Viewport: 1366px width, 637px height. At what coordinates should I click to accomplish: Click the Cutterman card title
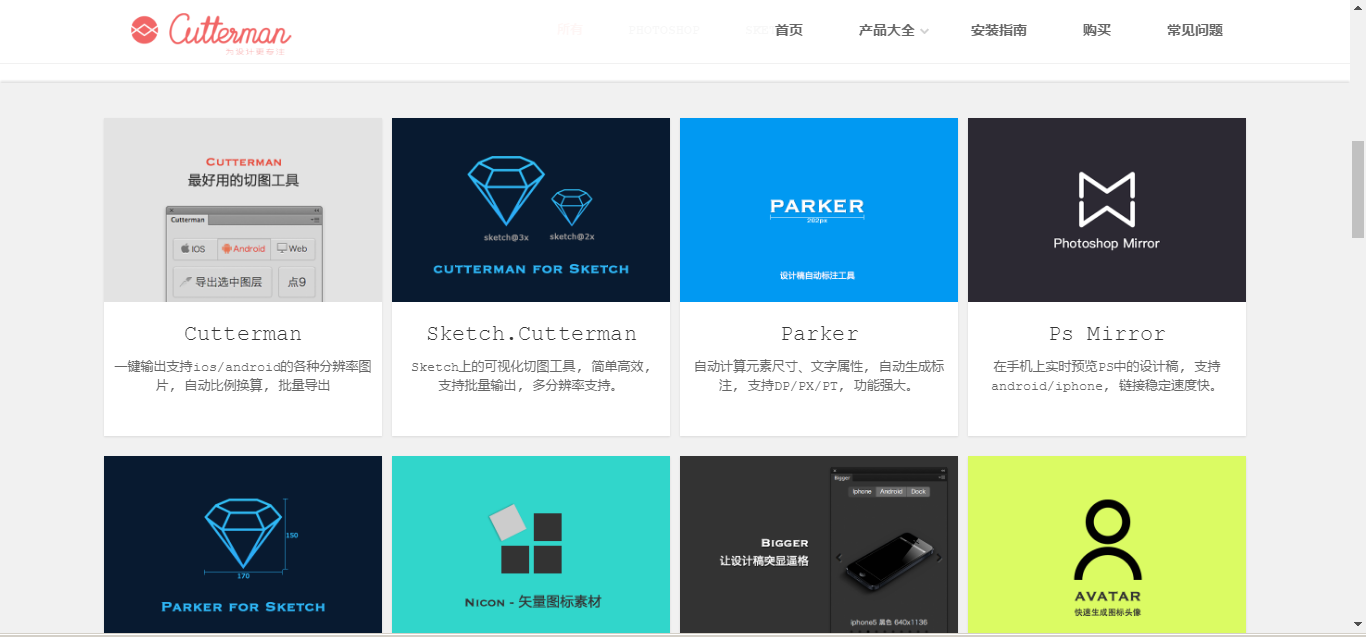pyautogui.click(x=243, y=334)
